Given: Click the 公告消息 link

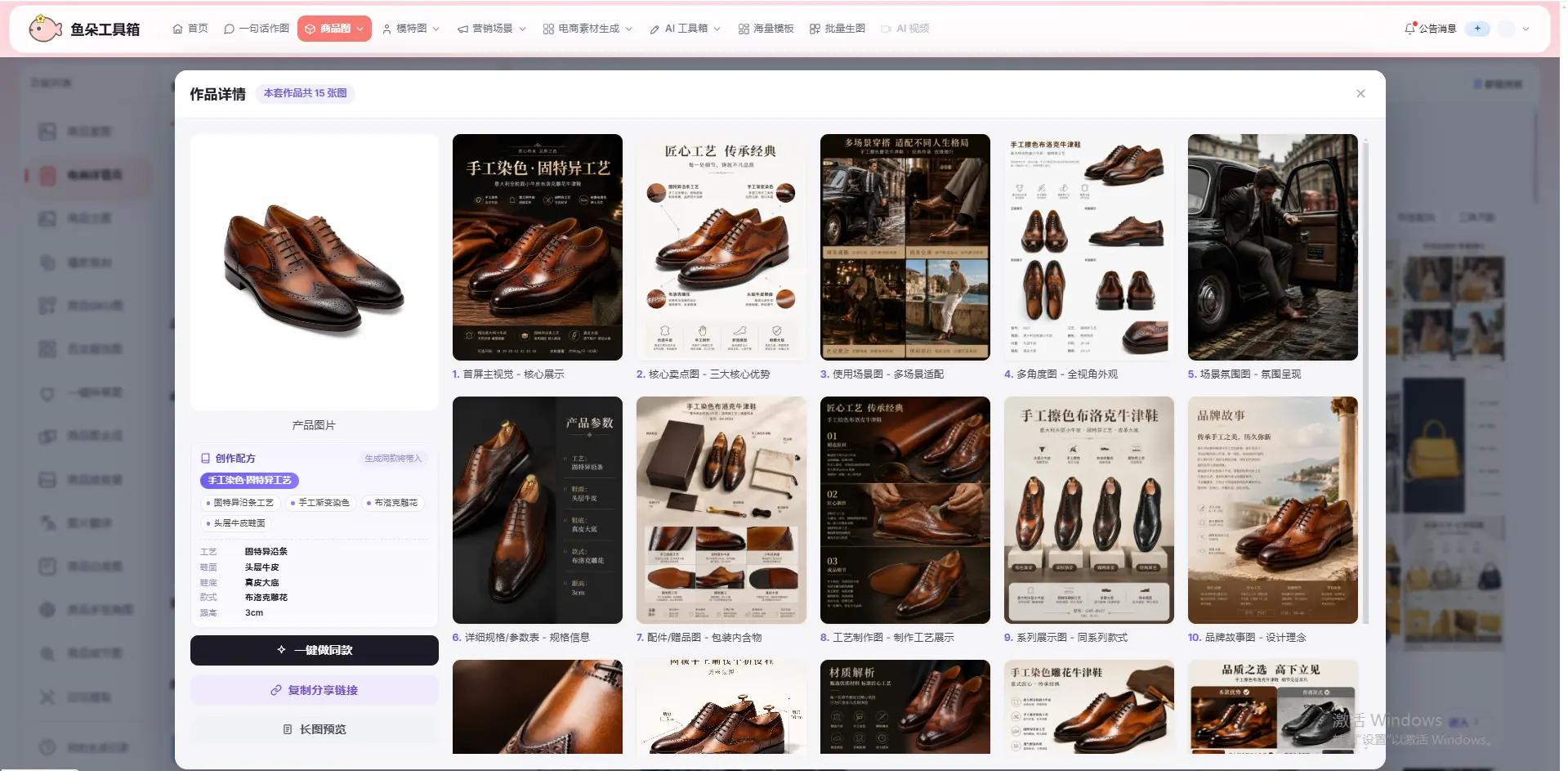Looking at the screenshot, I should [x=1437, y=29].
